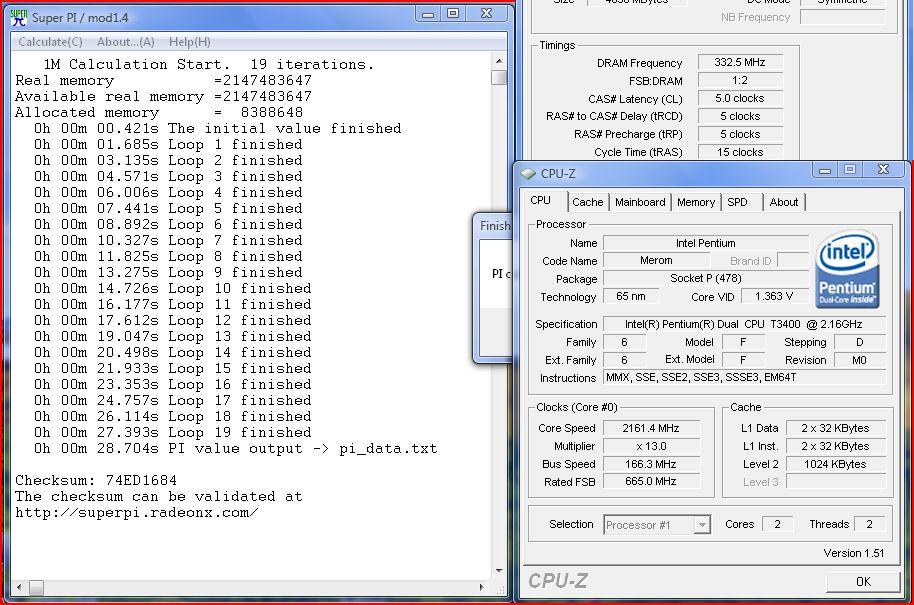The image size is (914, 605).
Task: Click Super PI horizontal scrollbar right arrow
Action: click(x=481, y=588)
